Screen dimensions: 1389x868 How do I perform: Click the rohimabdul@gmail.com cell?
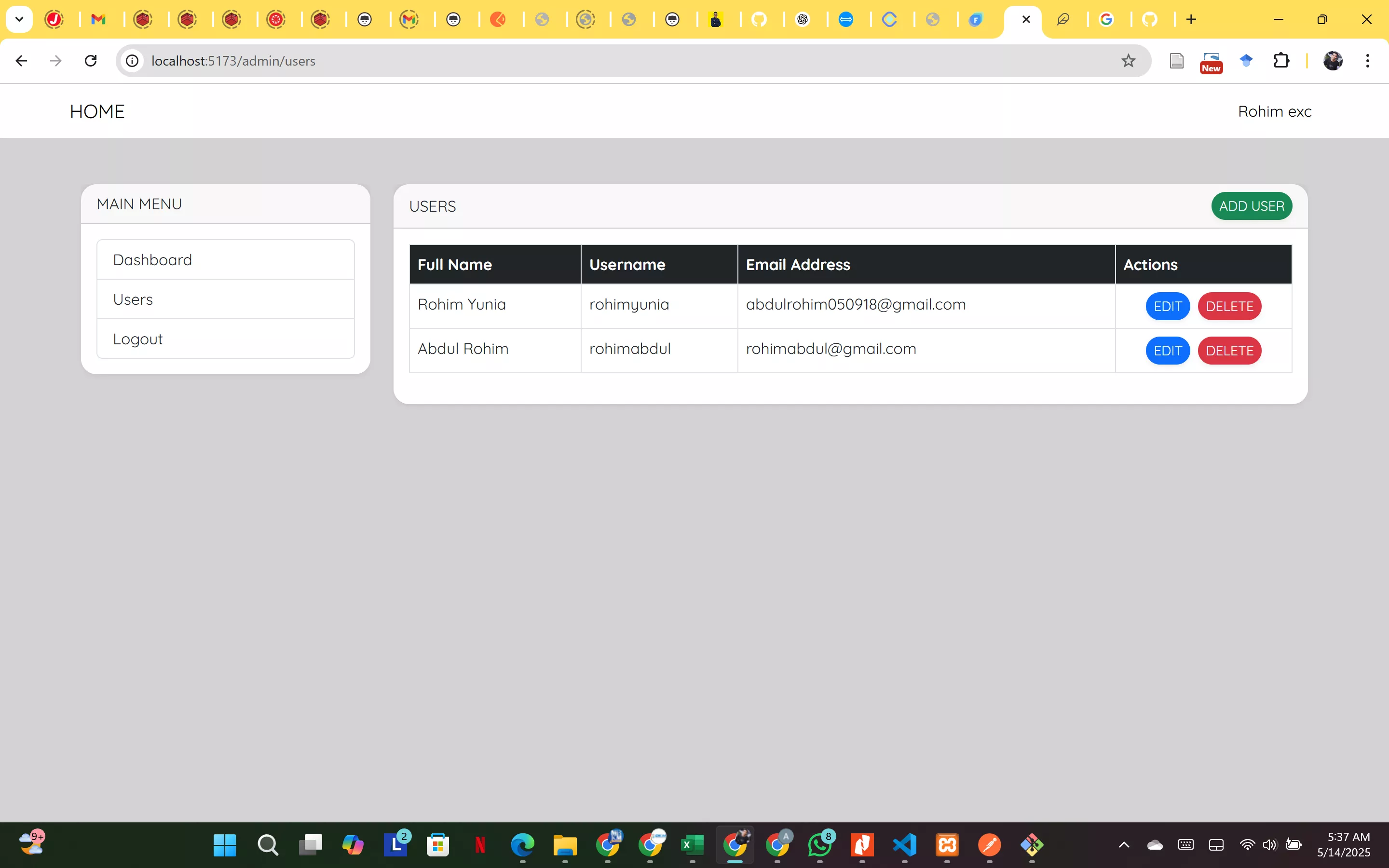(926, 350)
